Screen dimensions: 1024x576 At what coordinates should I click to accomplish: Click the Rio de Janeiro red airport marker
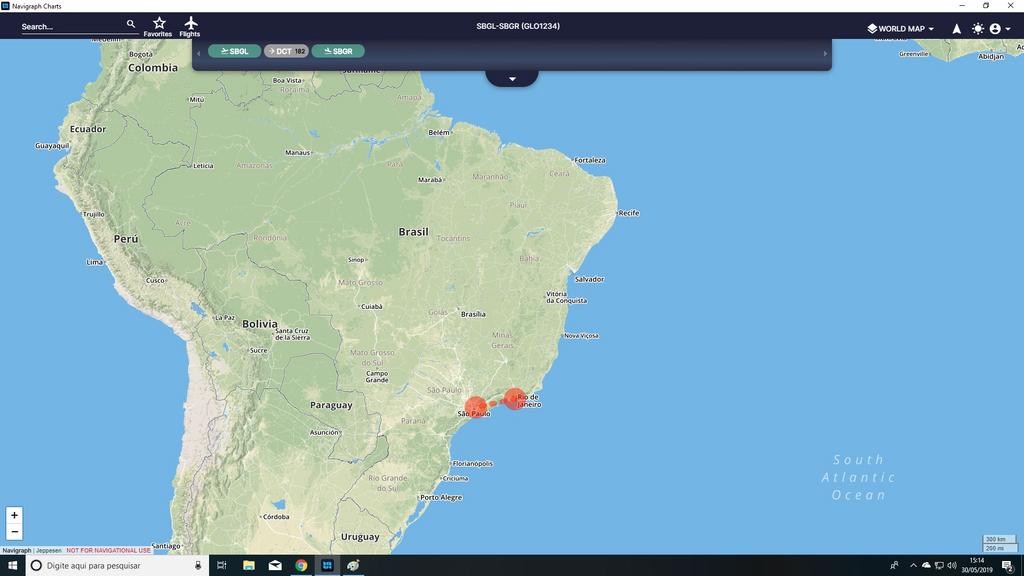(x=515, y=398)
